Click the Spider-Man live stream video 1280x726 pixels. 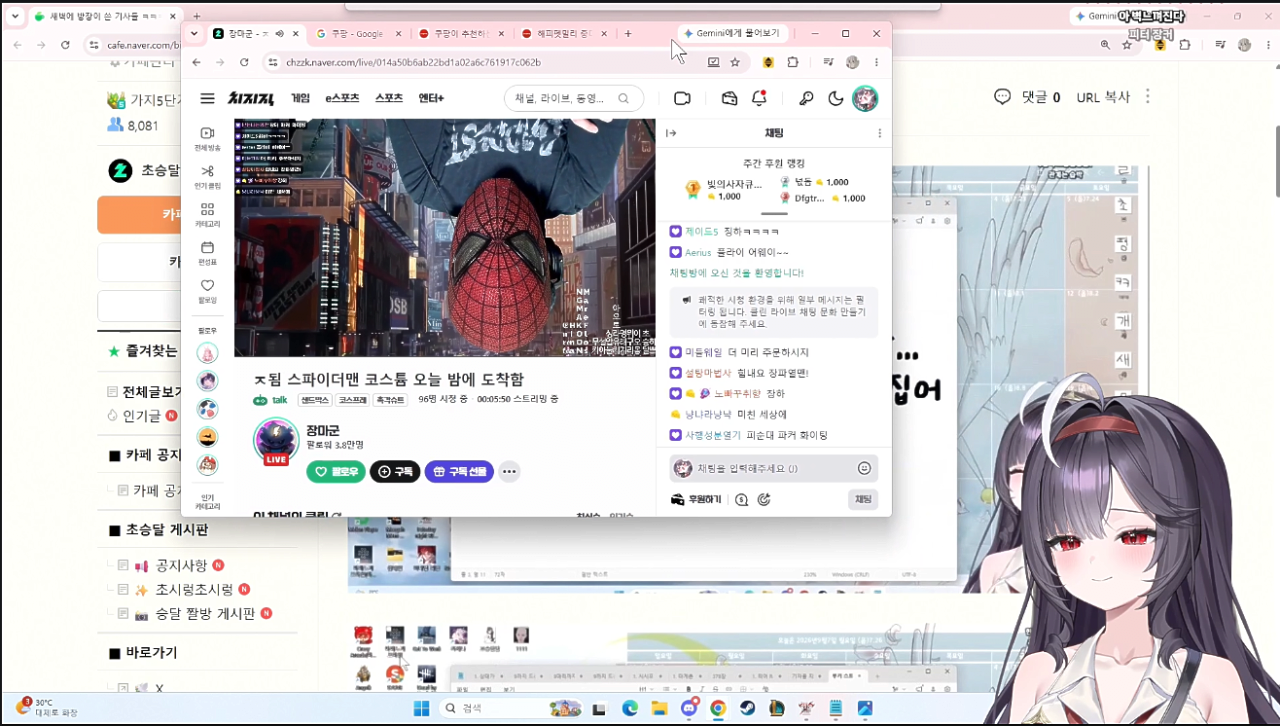pyautogui.click(x=445, y=238)
